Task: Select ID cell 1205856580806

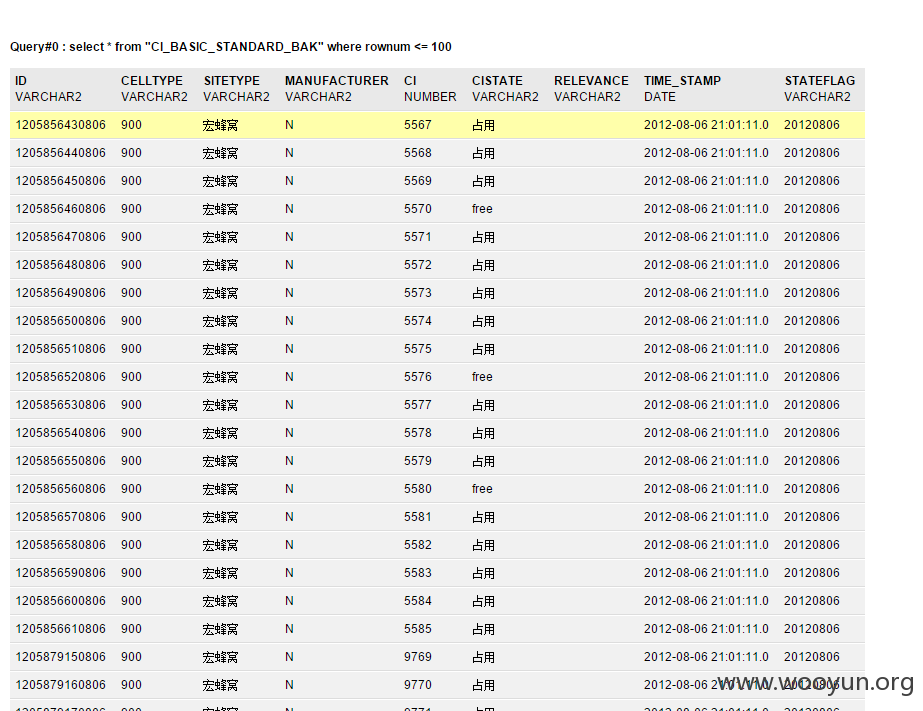Action: (61, 544)
